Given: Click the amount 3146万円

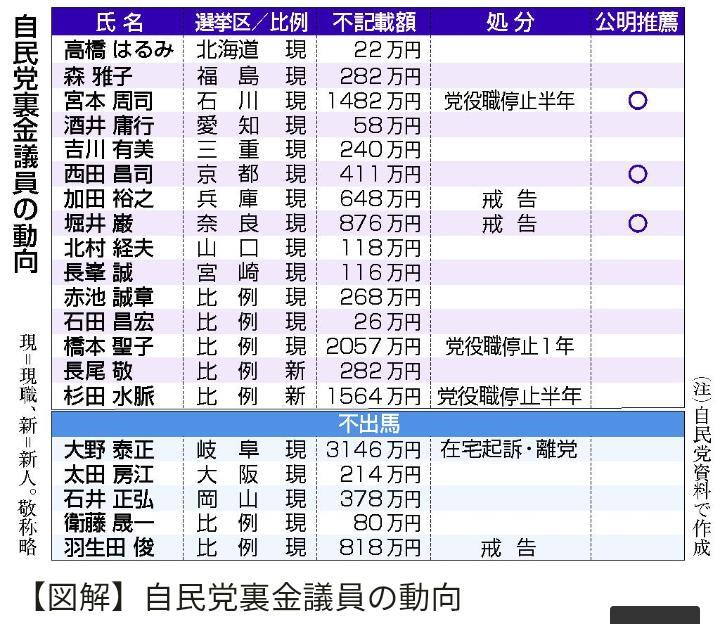Looking at the screenshot, I should 373,450.
